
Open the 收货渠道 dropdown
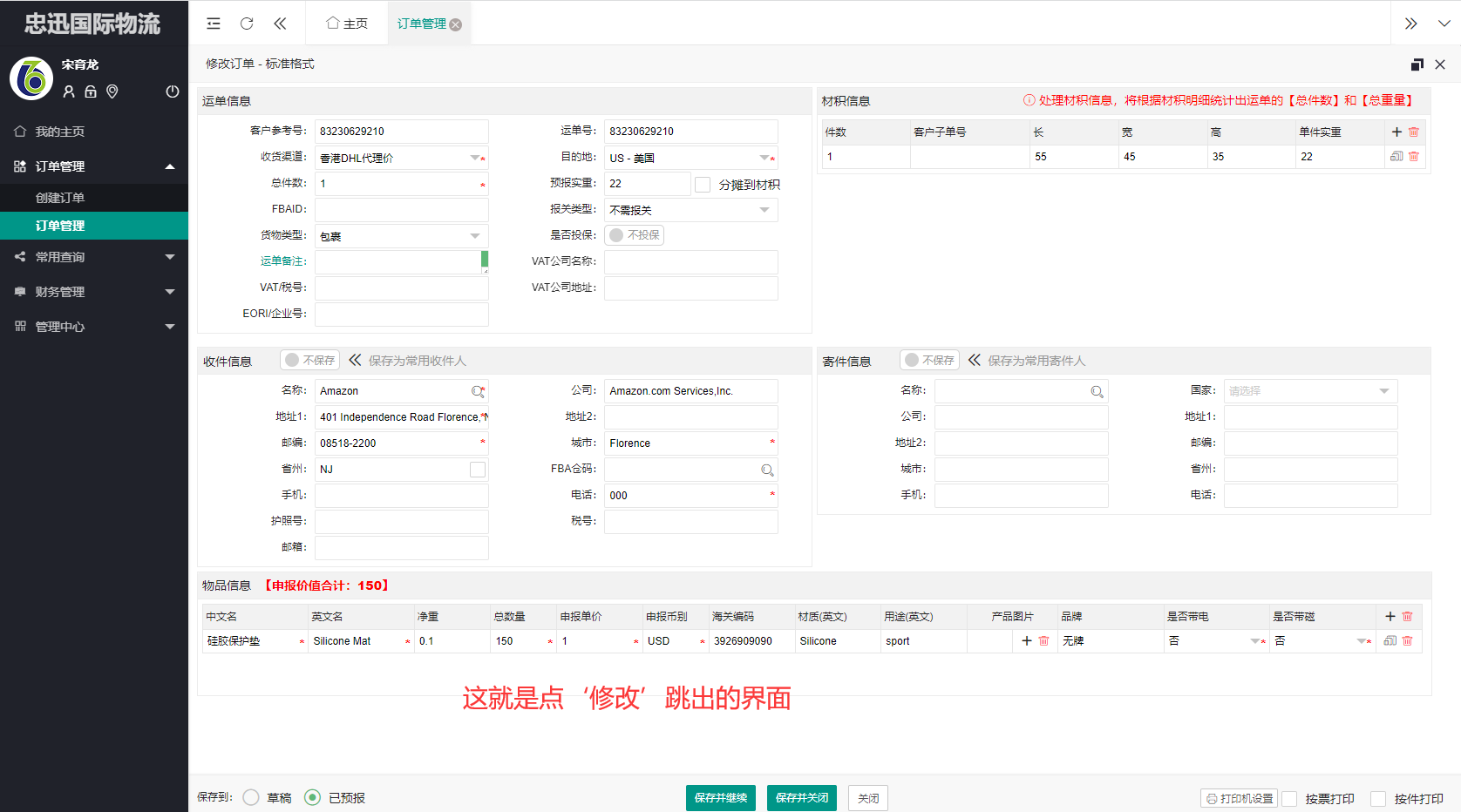[475, 158]
